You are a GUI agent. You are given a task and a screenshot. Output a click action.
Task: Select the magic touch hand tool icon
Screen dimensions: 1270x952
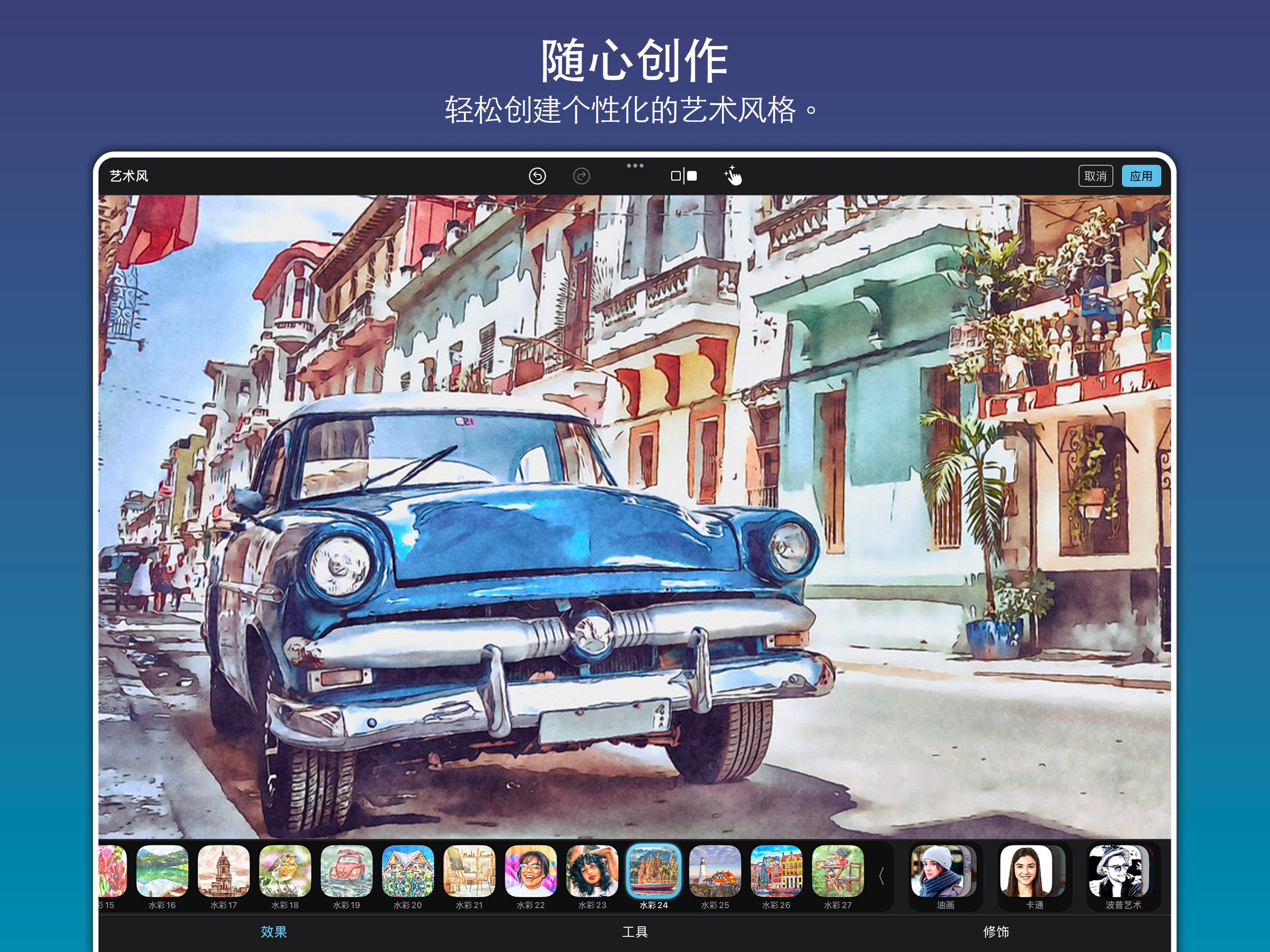pyautogui.click(x=733, y=176)
